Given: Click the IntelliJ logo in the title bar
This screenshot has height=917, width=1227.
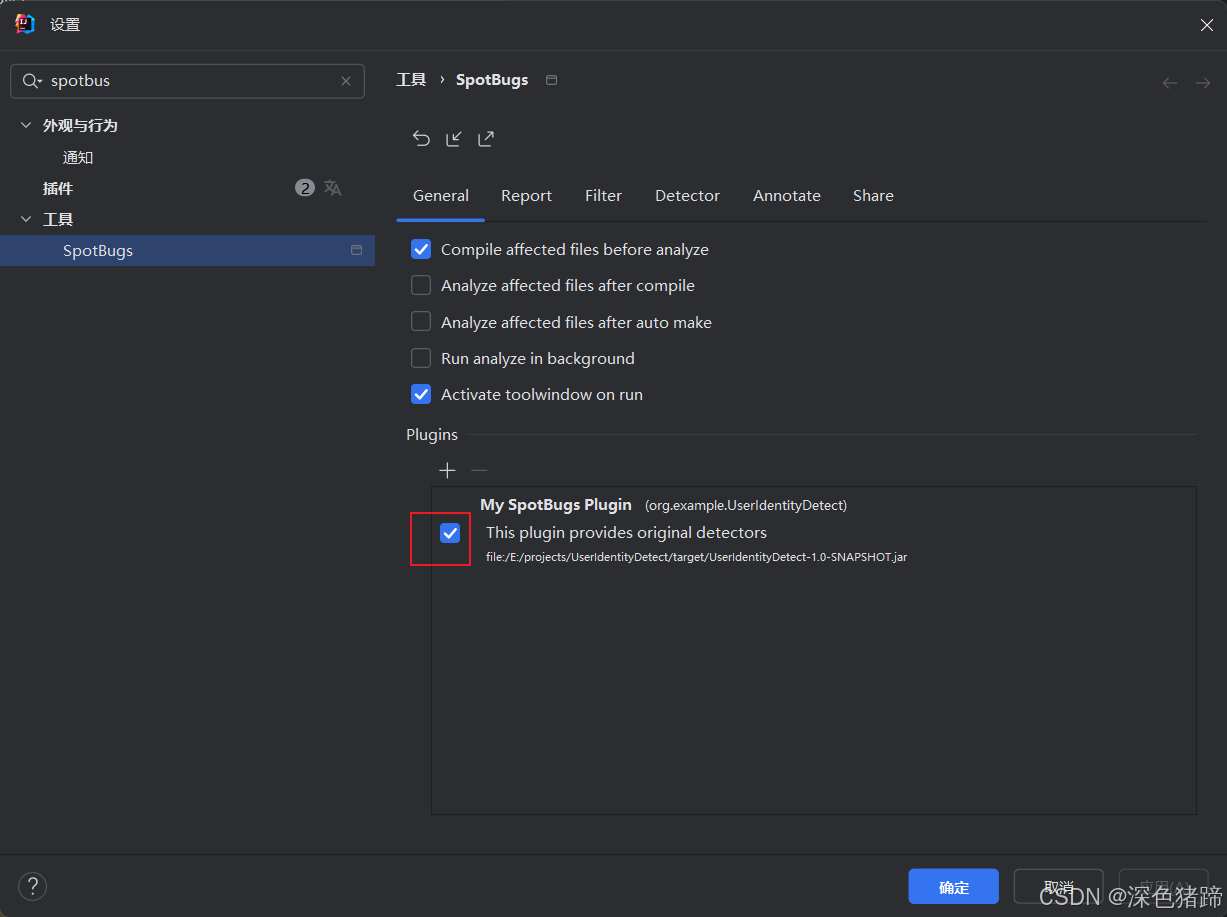Looking at the screenshot, I should point(25,24).
